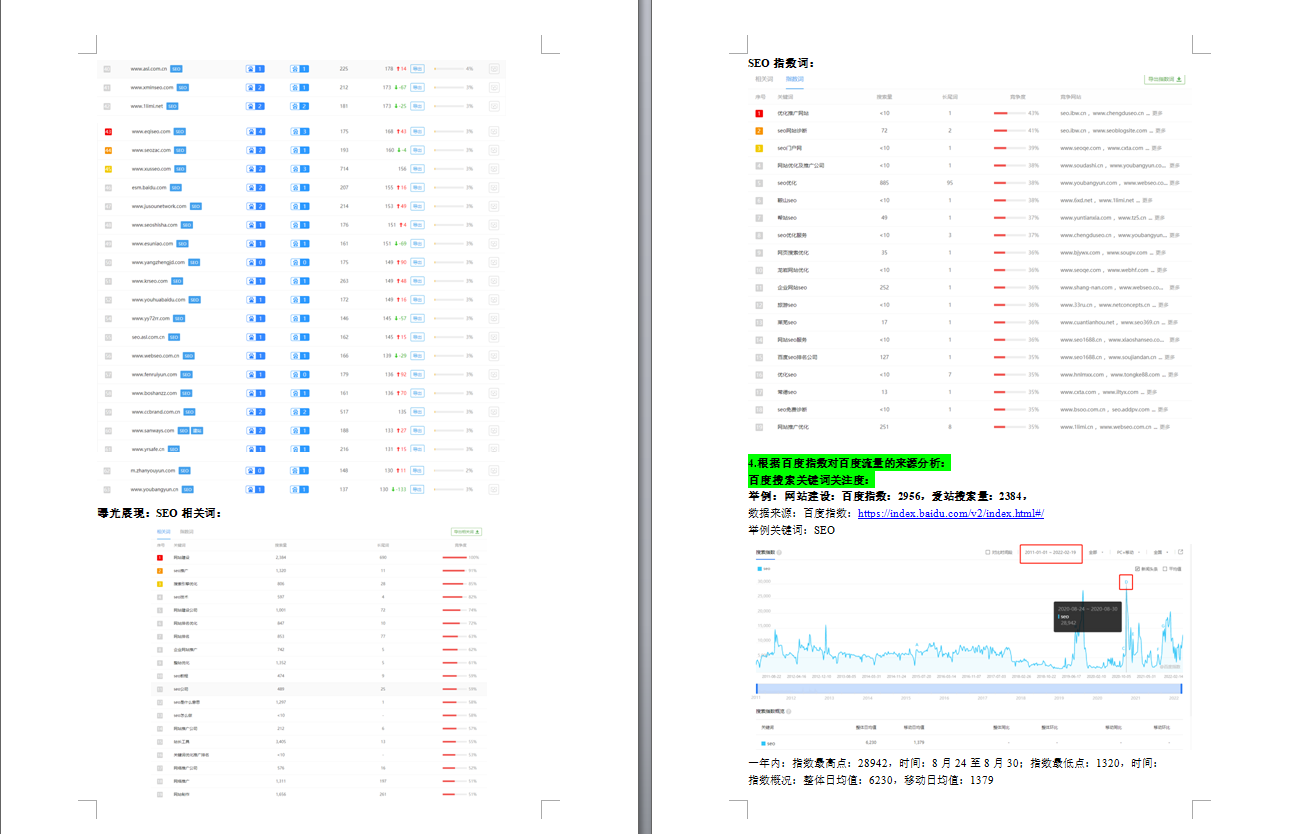
Task: Click www.youbangyun.cn in left table
Action: coord(155,490)
